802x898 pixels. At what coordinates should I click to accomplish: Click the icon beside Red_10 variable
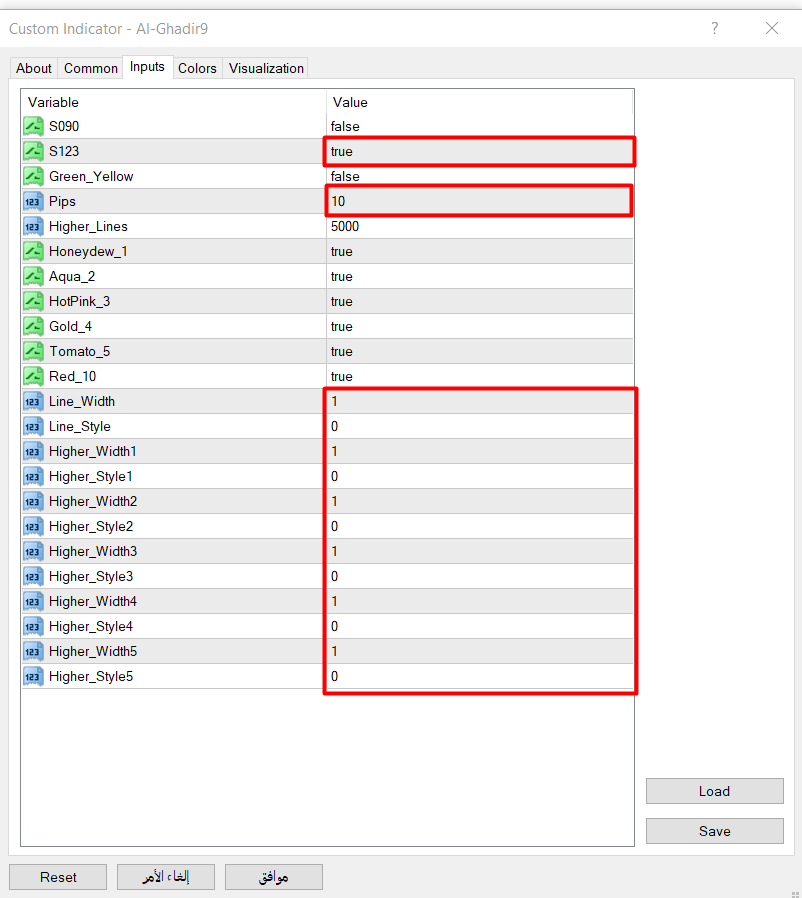point(33,376)
